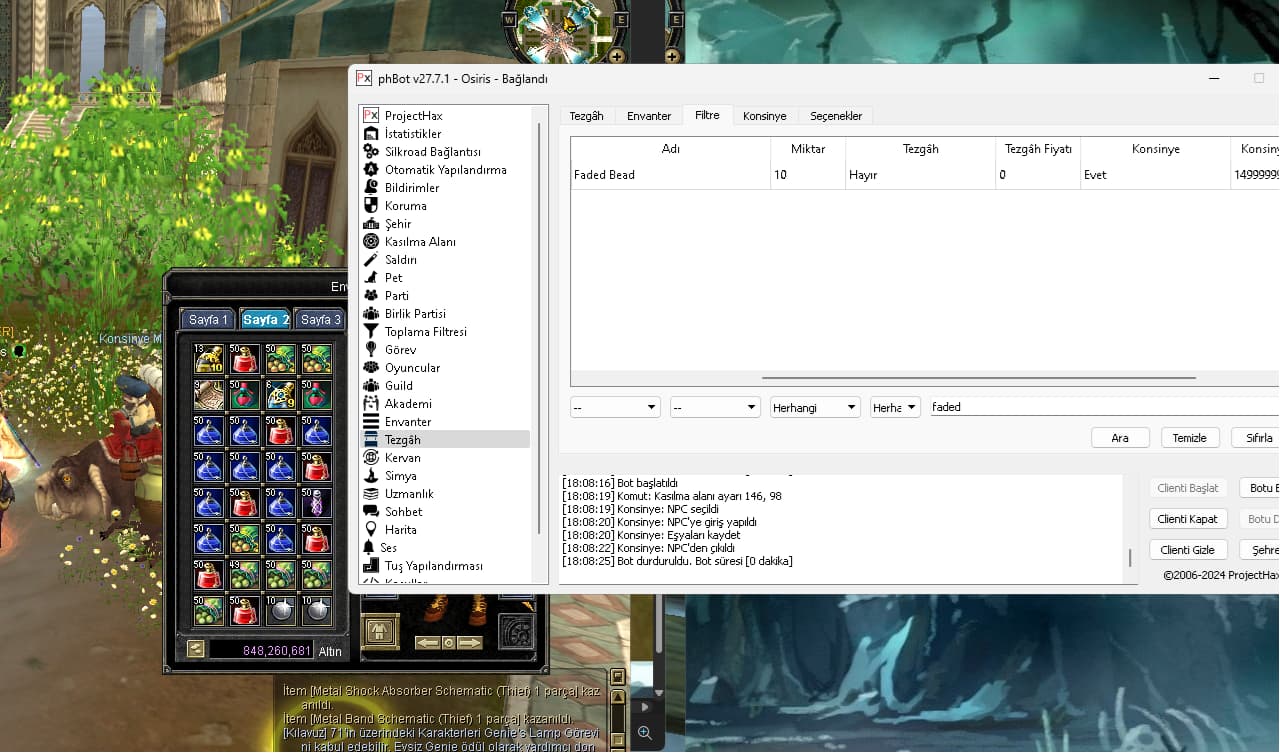Open the Harita map section in sidebar
This screenshot has width=1280, height=754.
[x=400, y=530]
